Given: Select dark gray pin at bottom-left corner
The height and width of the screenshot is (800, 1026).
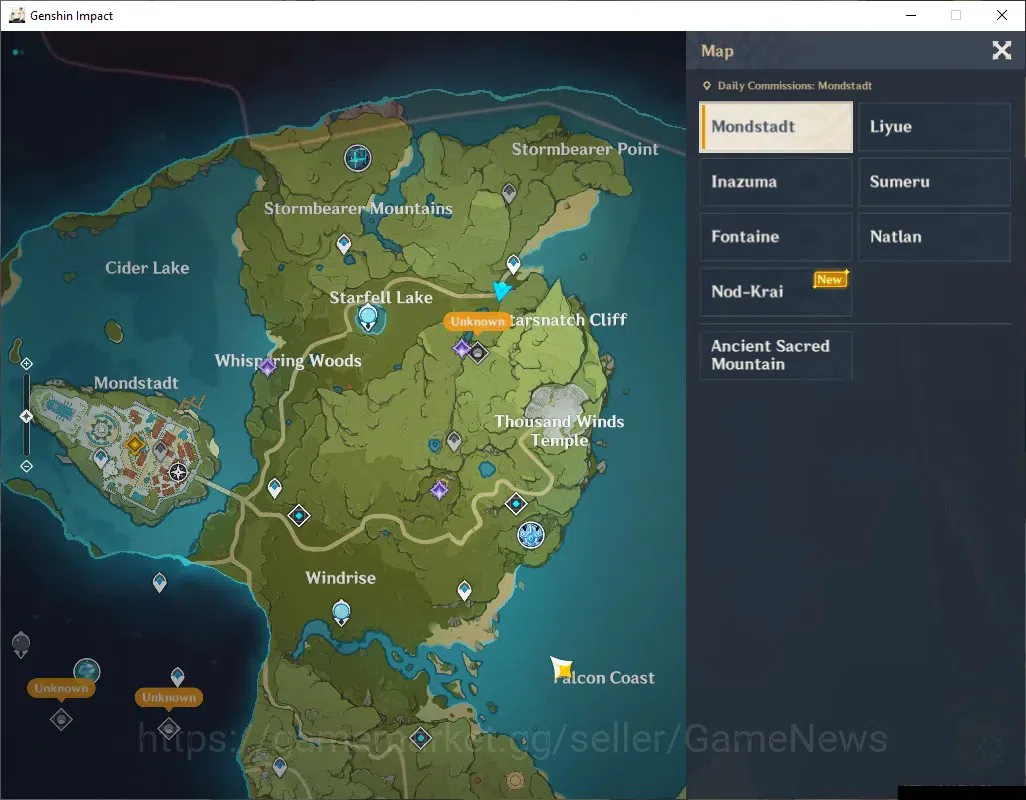Looking at the screenshot, I should (21, 645).
